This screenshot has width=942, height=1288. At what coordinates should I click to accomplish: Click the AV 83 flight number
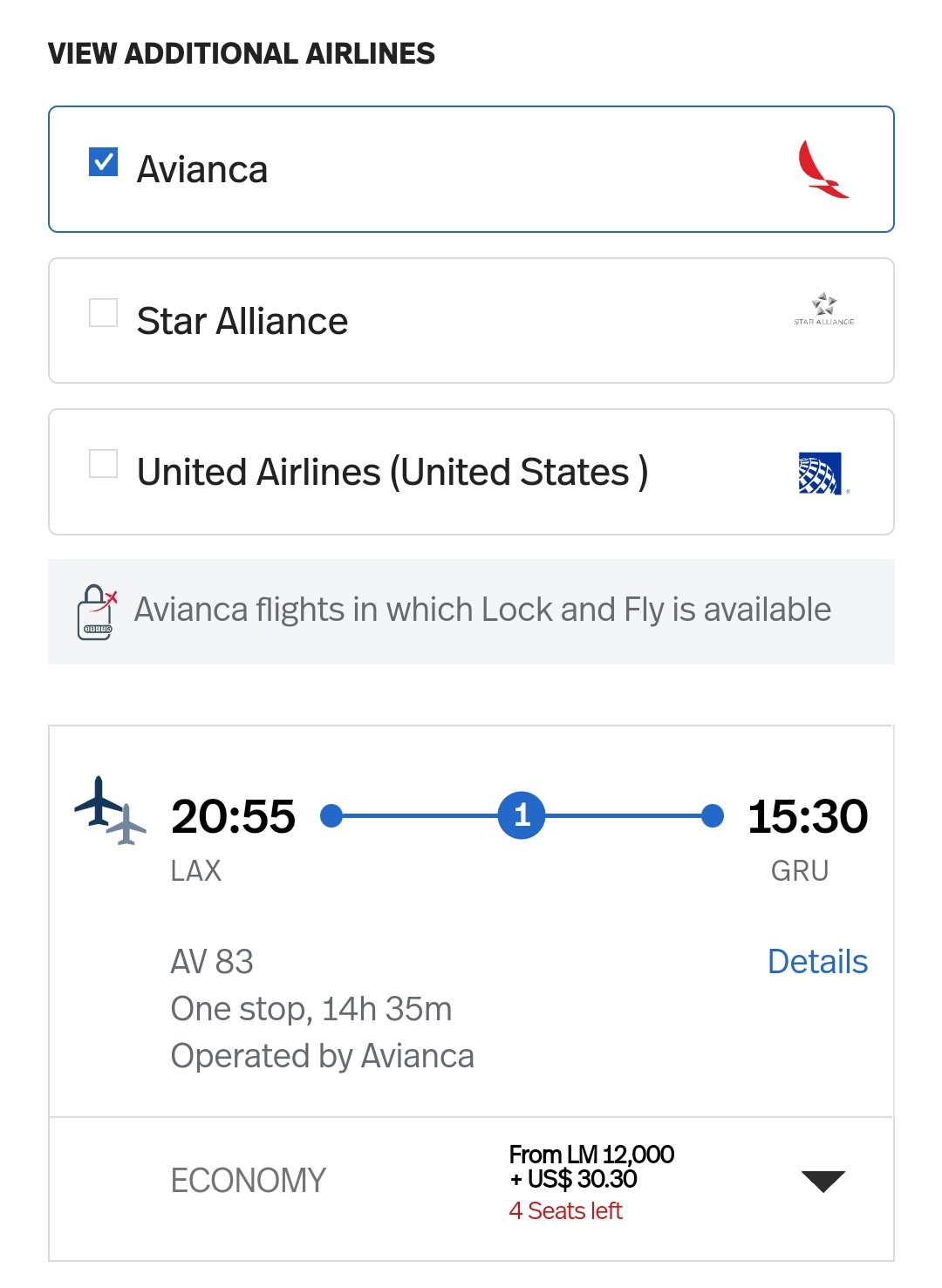[212, 962]
